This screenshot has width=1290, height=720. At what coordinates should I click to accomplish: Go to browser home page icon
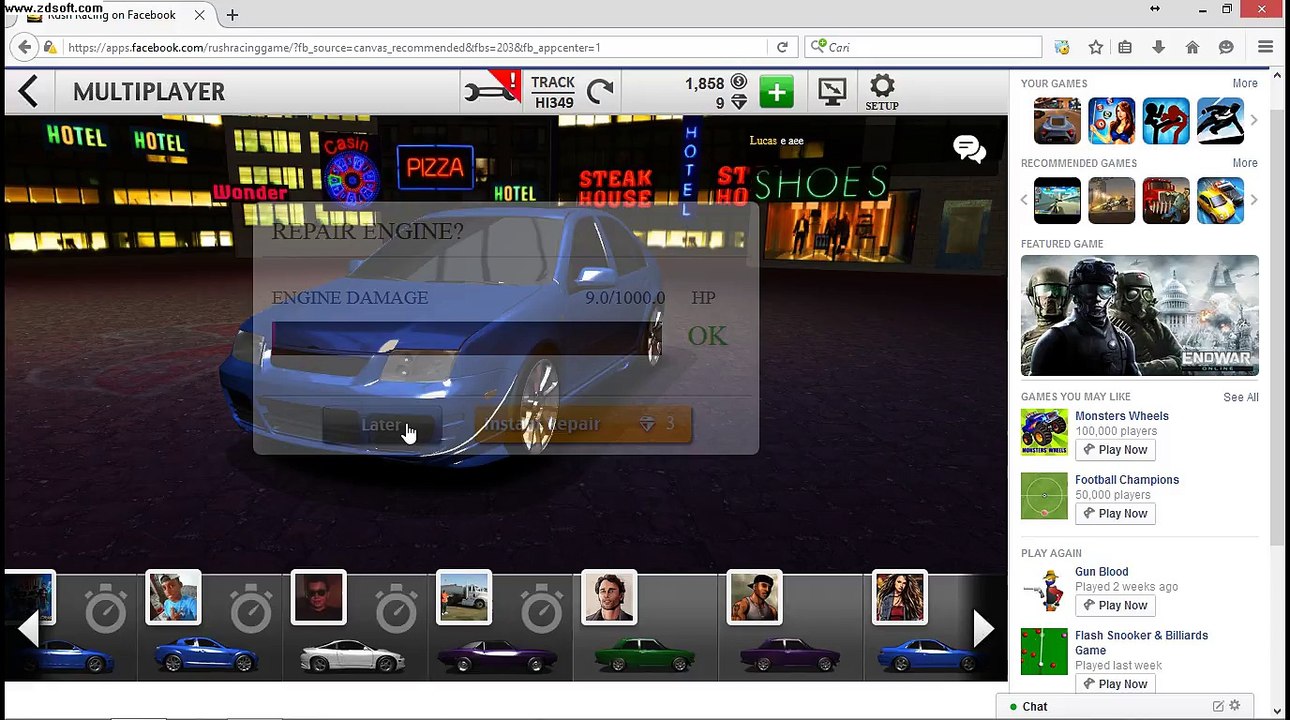point(1192,47)
